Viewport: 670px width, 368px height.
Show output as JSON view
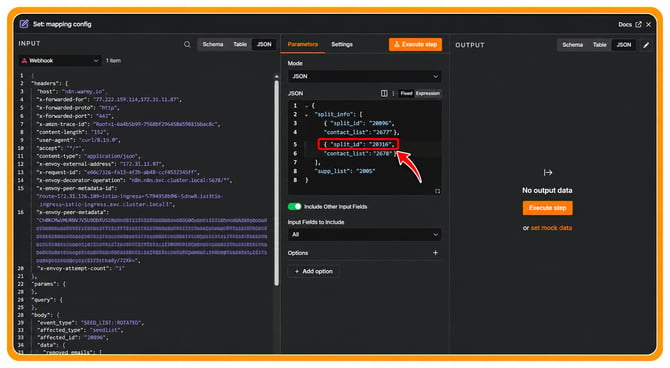624,45
